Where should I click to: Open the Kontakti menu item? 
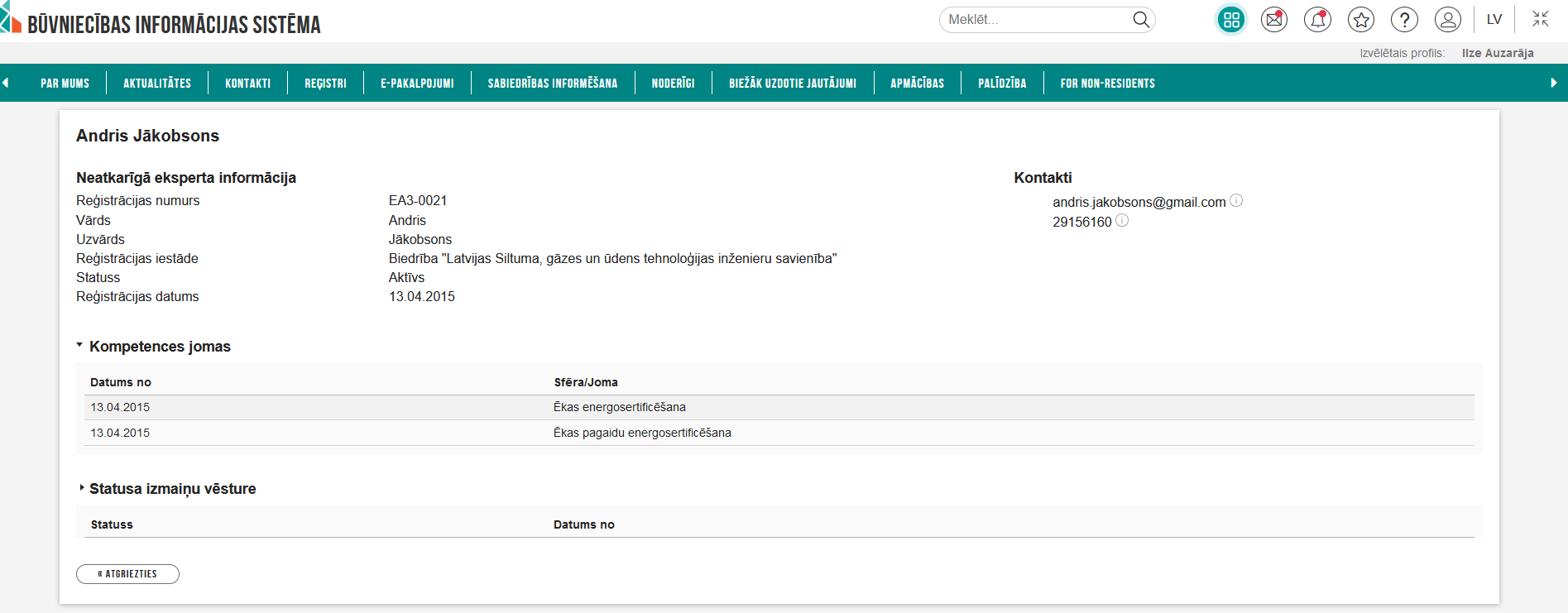(247, 84)
